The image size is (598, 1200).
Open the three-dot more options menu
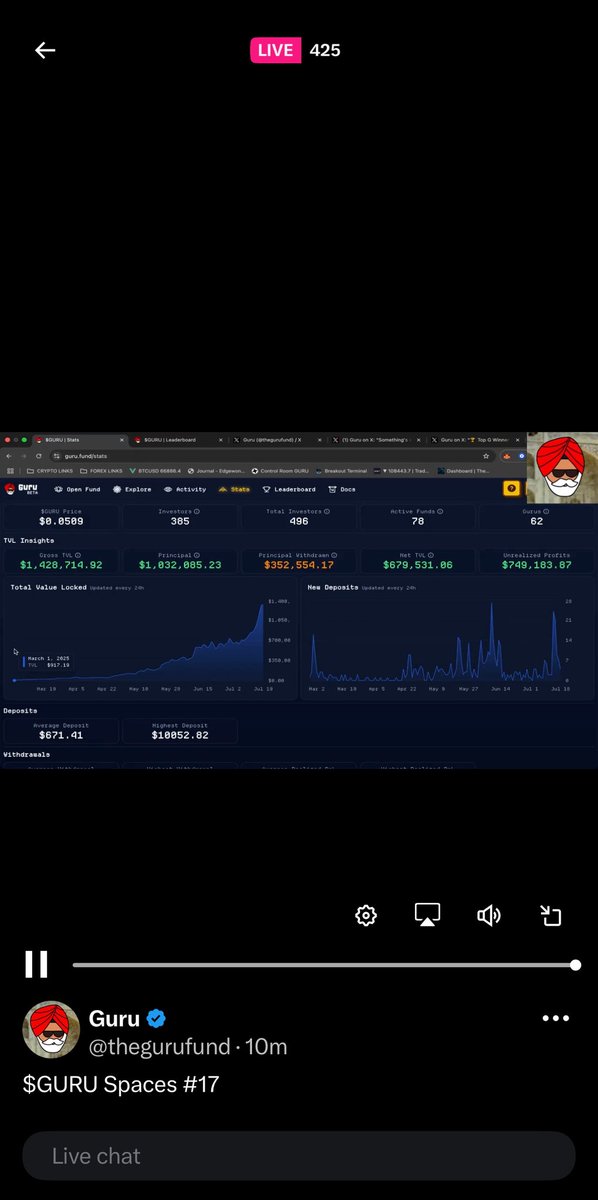[555, 1018]
